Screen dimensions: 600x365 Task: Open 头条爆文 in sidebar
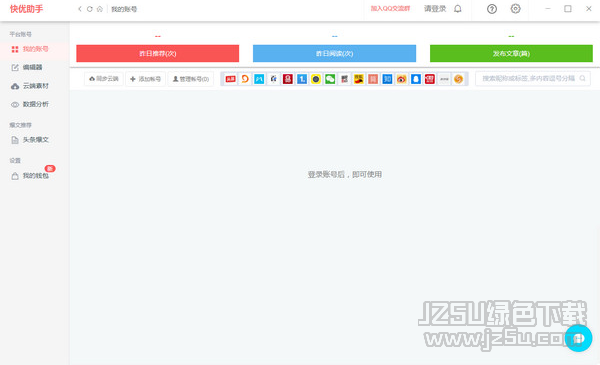30,140
